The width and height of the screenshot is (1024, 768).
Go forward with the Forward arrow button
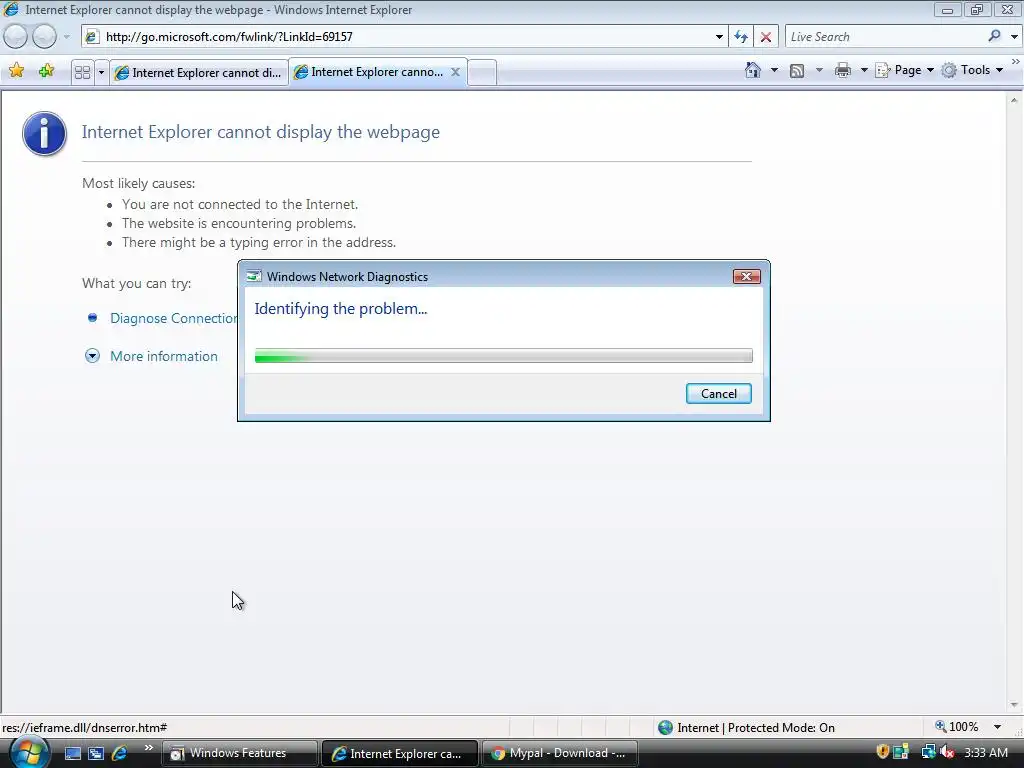(x=44, y=37)
